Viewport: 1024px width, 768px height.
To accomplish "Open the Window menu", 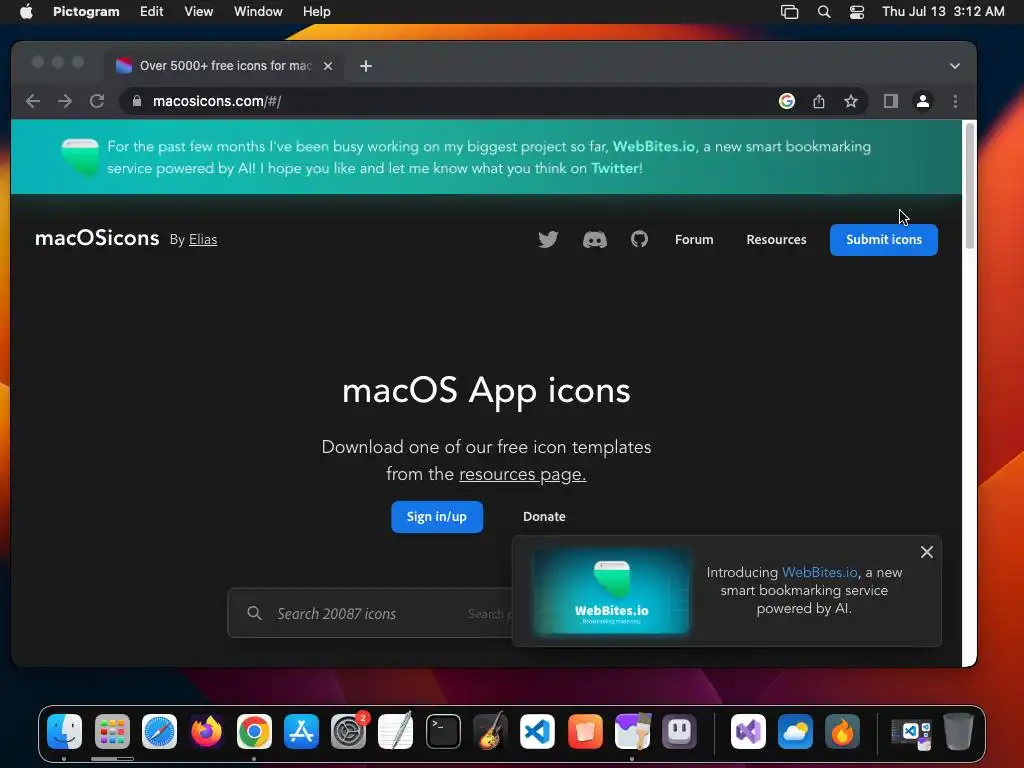I will 258,12.
